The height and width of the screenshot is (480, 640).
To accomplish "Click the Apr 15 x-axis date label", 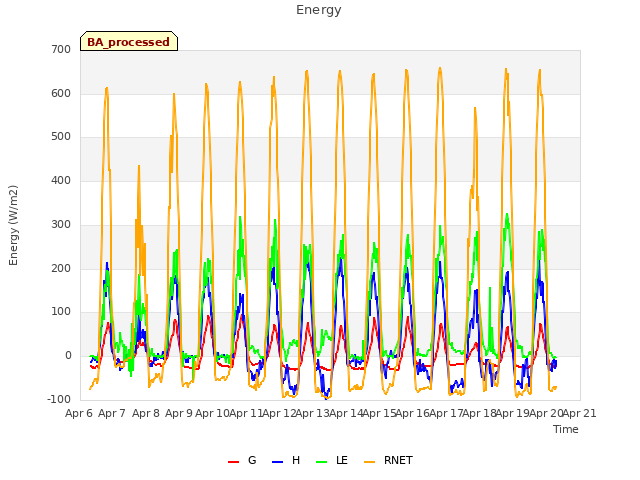I will [380, 413].
